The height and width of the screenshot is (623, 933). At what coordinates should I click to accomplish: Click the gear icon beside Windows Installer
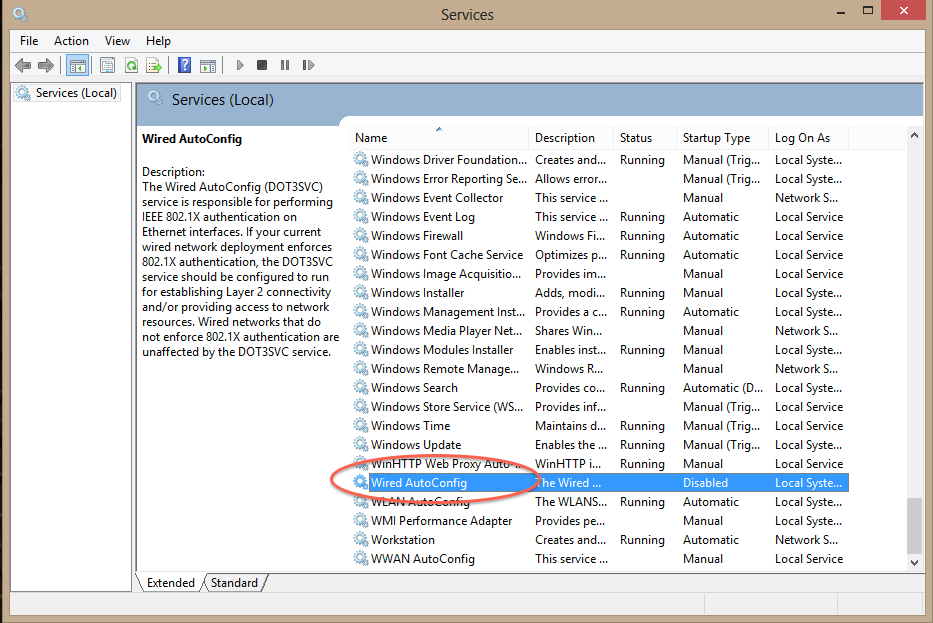[x=361, y=292]
